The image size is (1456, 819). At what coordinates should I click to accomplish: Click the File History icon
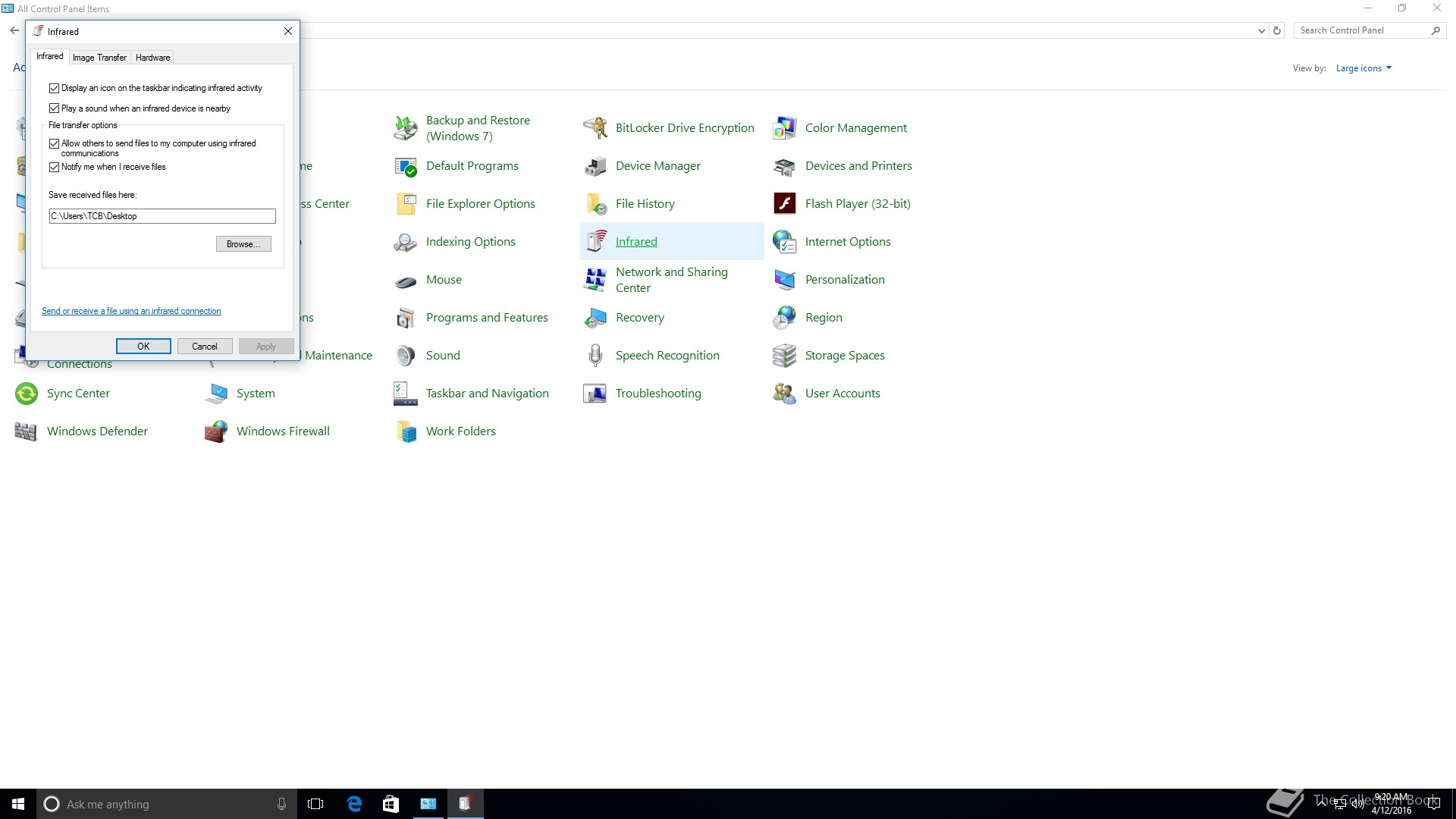pos(595,204)
